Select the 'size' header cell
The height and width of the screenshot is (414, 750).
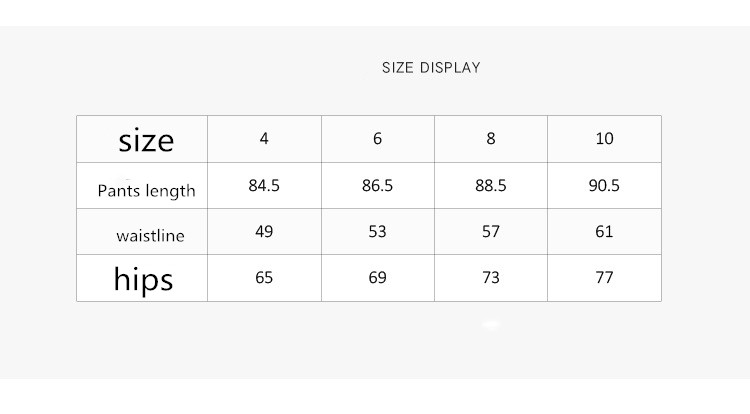(x=146, y=140)
